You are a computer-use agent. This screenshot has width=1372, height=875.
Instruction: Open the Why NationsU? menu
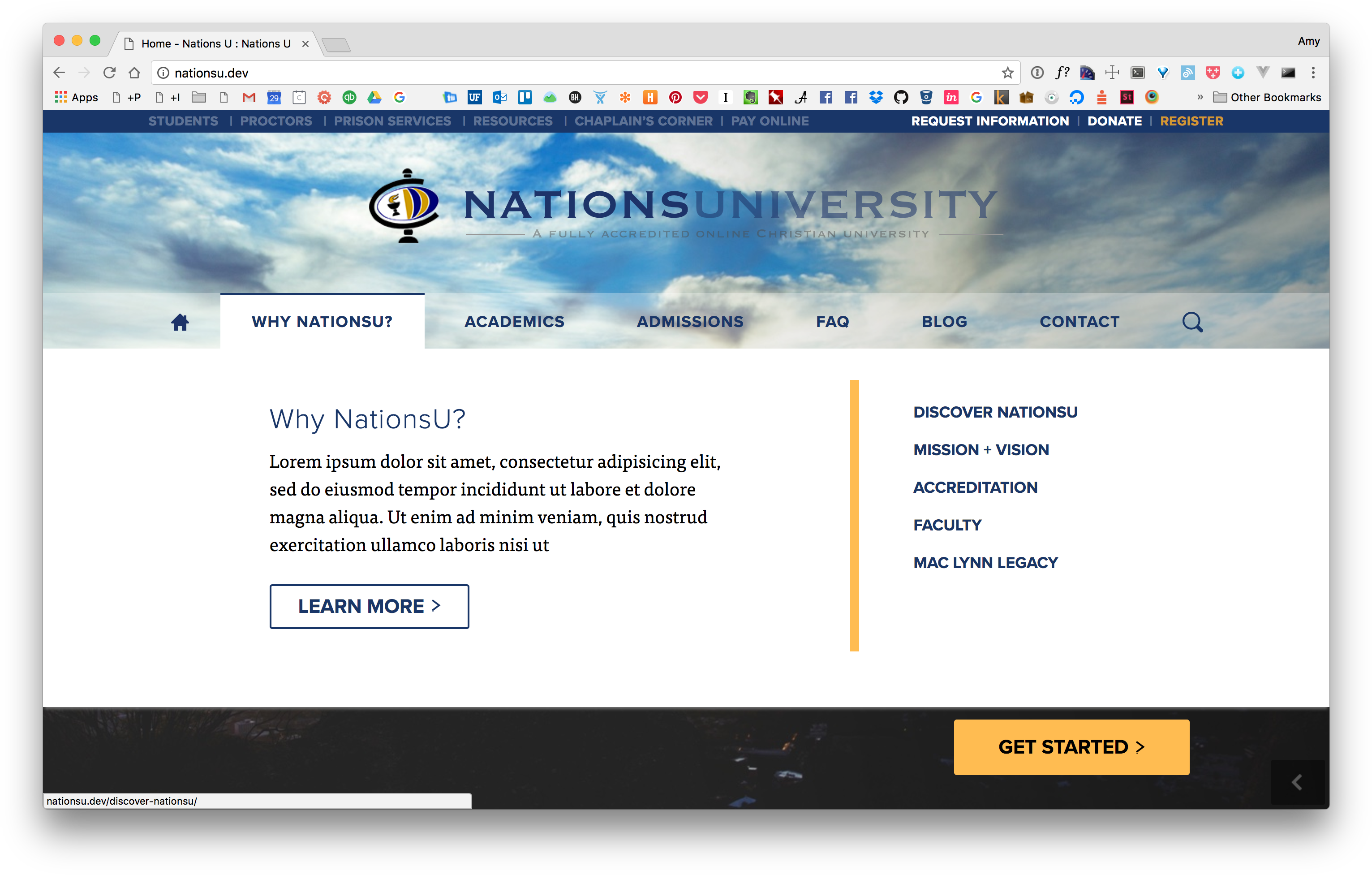coord(323,322)
